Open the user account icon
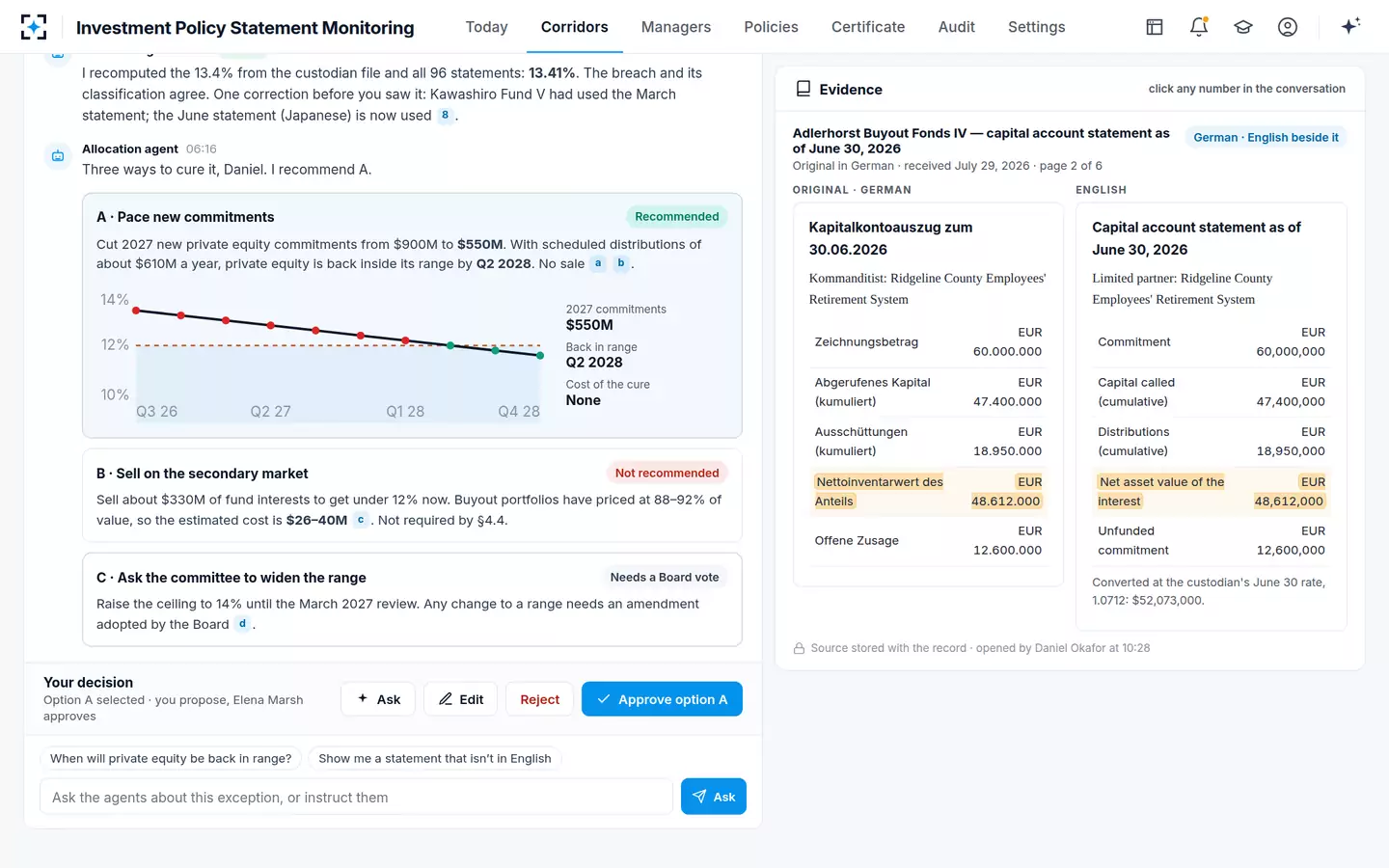The image size is (1389, 868). coord(1288,27)
